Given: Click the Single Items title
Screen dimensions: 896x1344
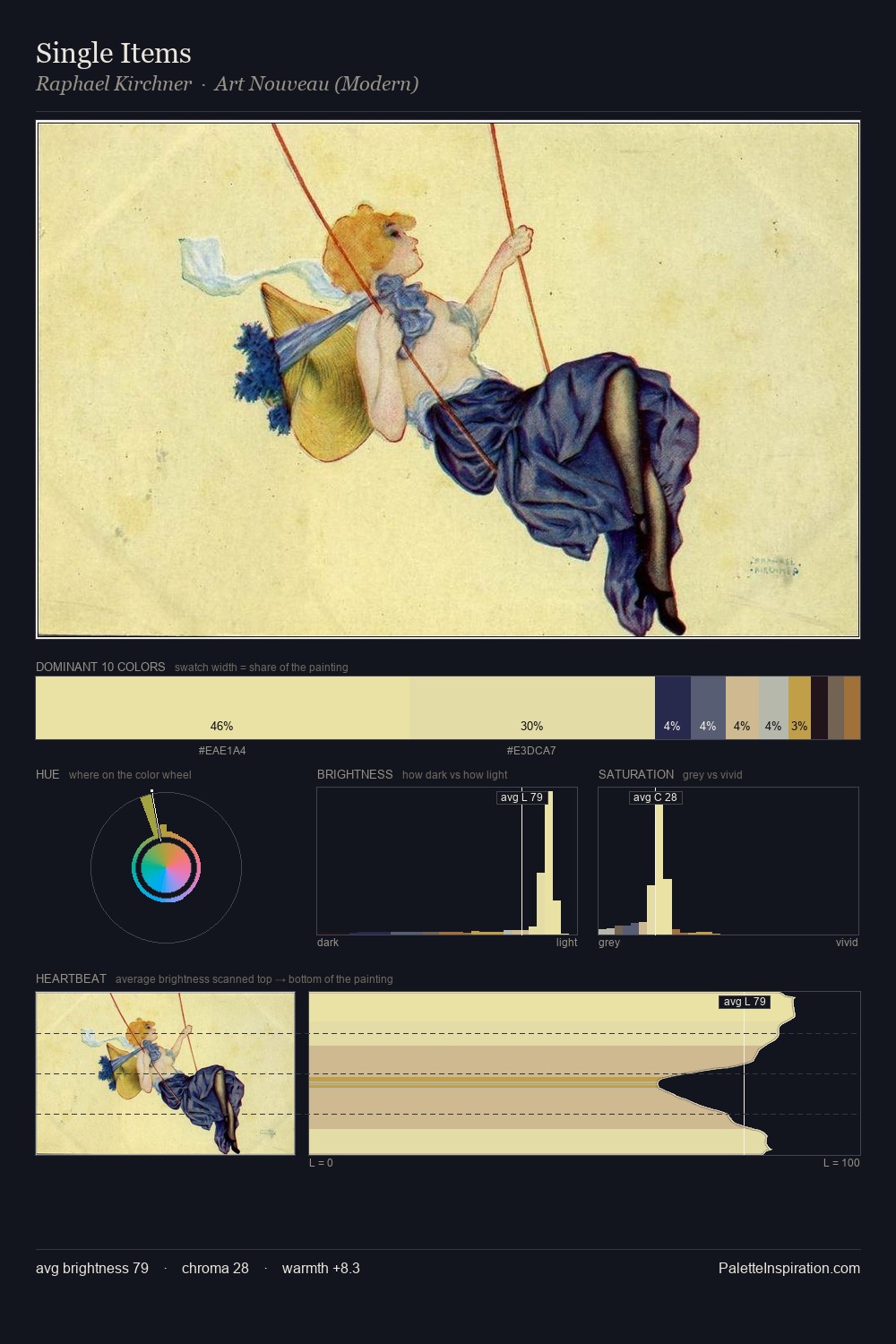Looking at the screenshot, I should 114,53.
